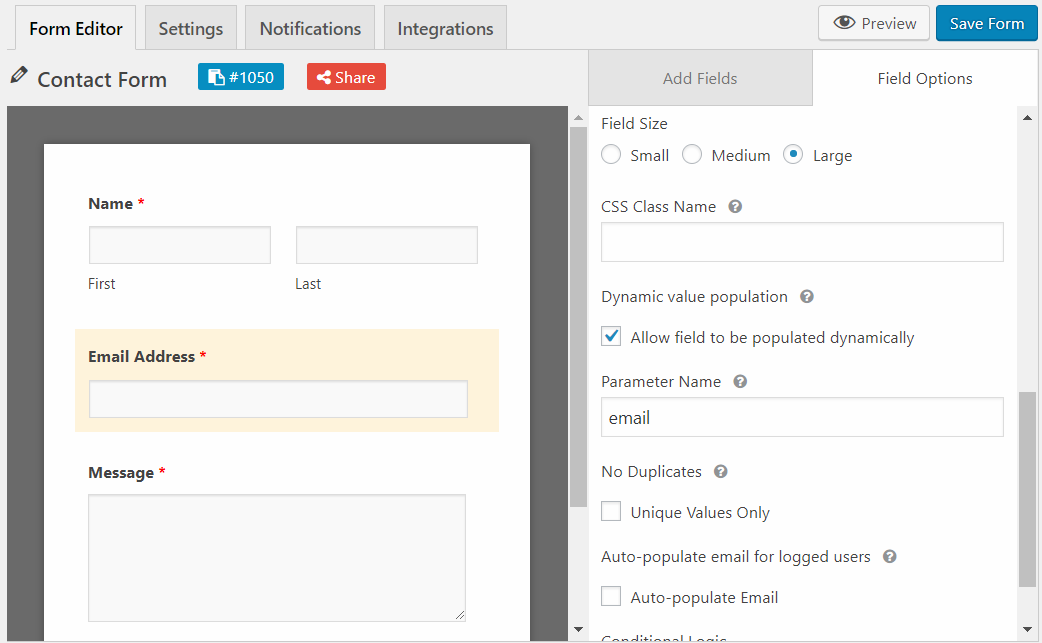Click the red Share button

346,77
